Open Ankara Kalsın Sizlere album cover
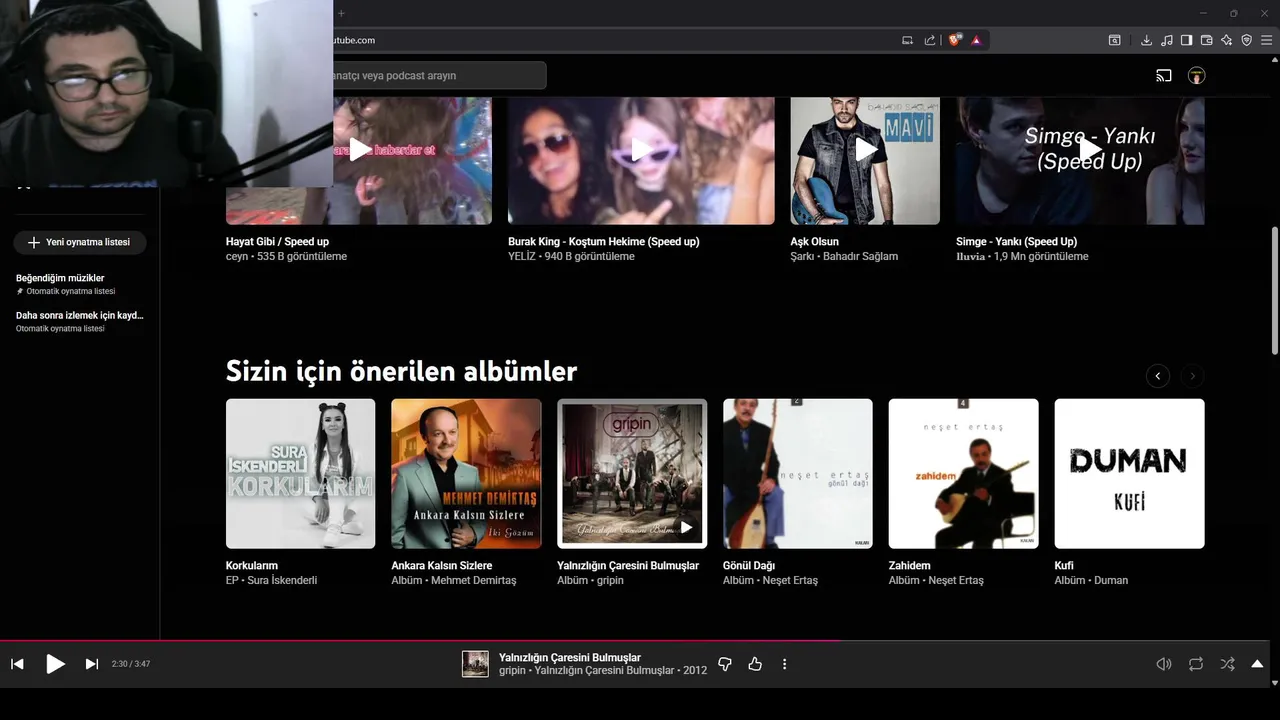The image size is (1280, 720). pos(466,474)
